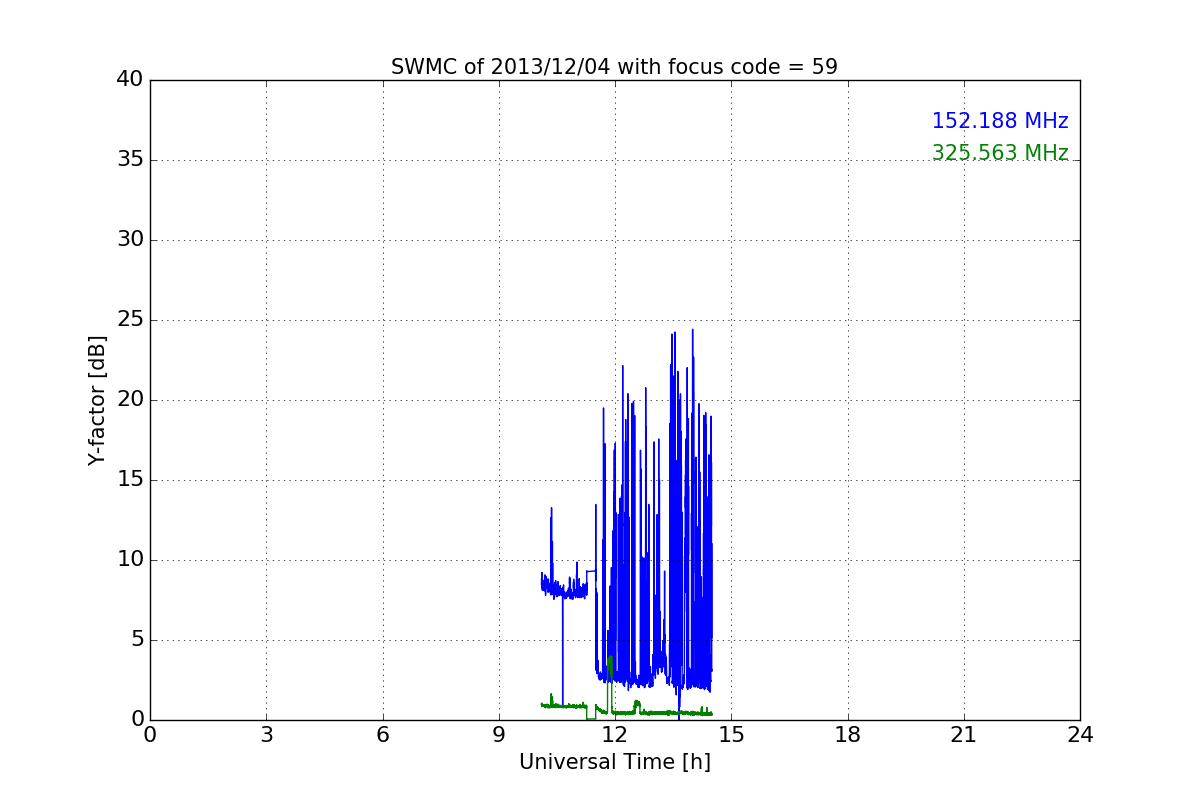Click the 'Universal Time [h]' axis label

[x=615, y=762]
